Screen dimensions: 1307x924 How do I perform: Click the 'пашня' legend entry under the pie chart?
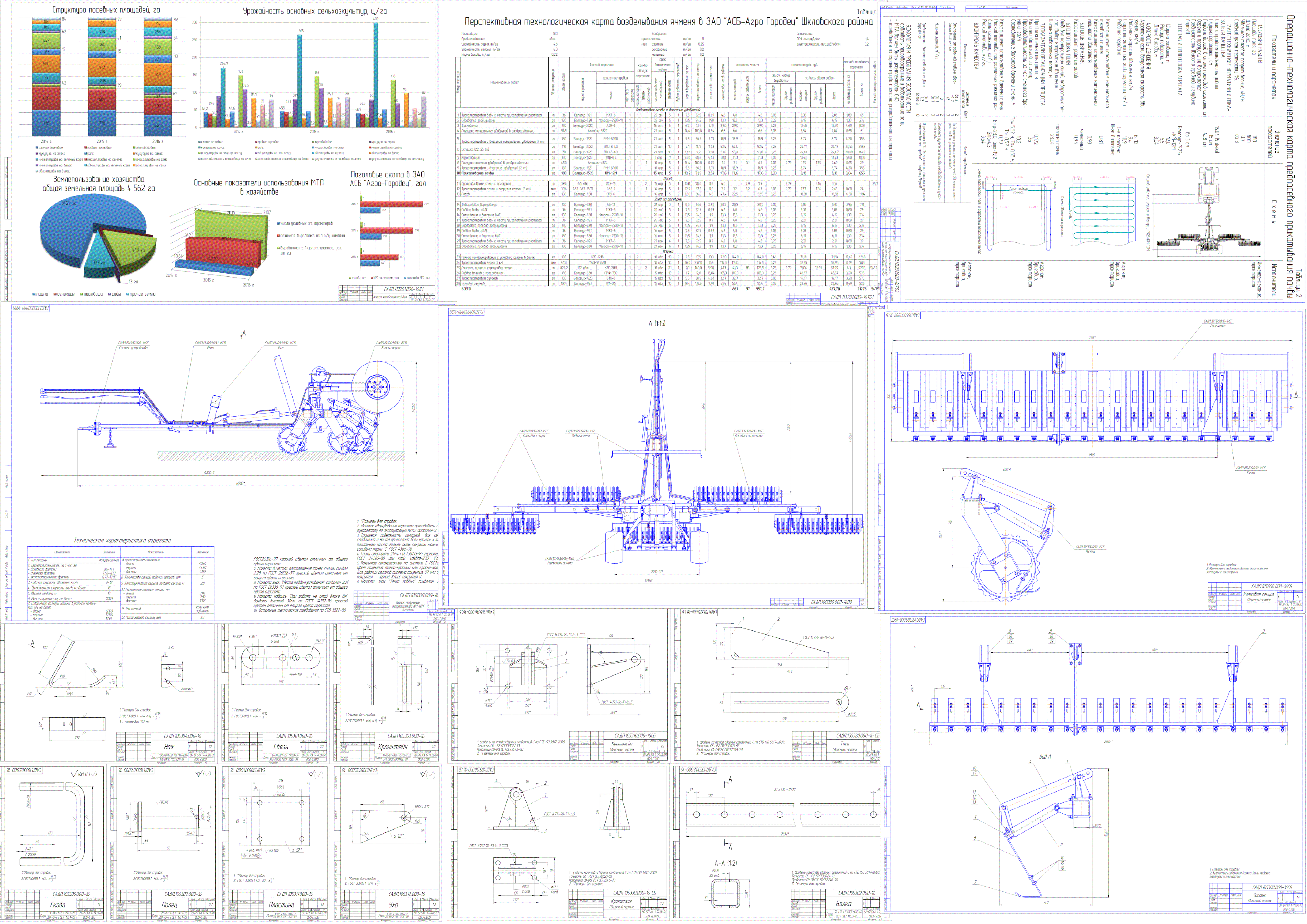point(40,294)
